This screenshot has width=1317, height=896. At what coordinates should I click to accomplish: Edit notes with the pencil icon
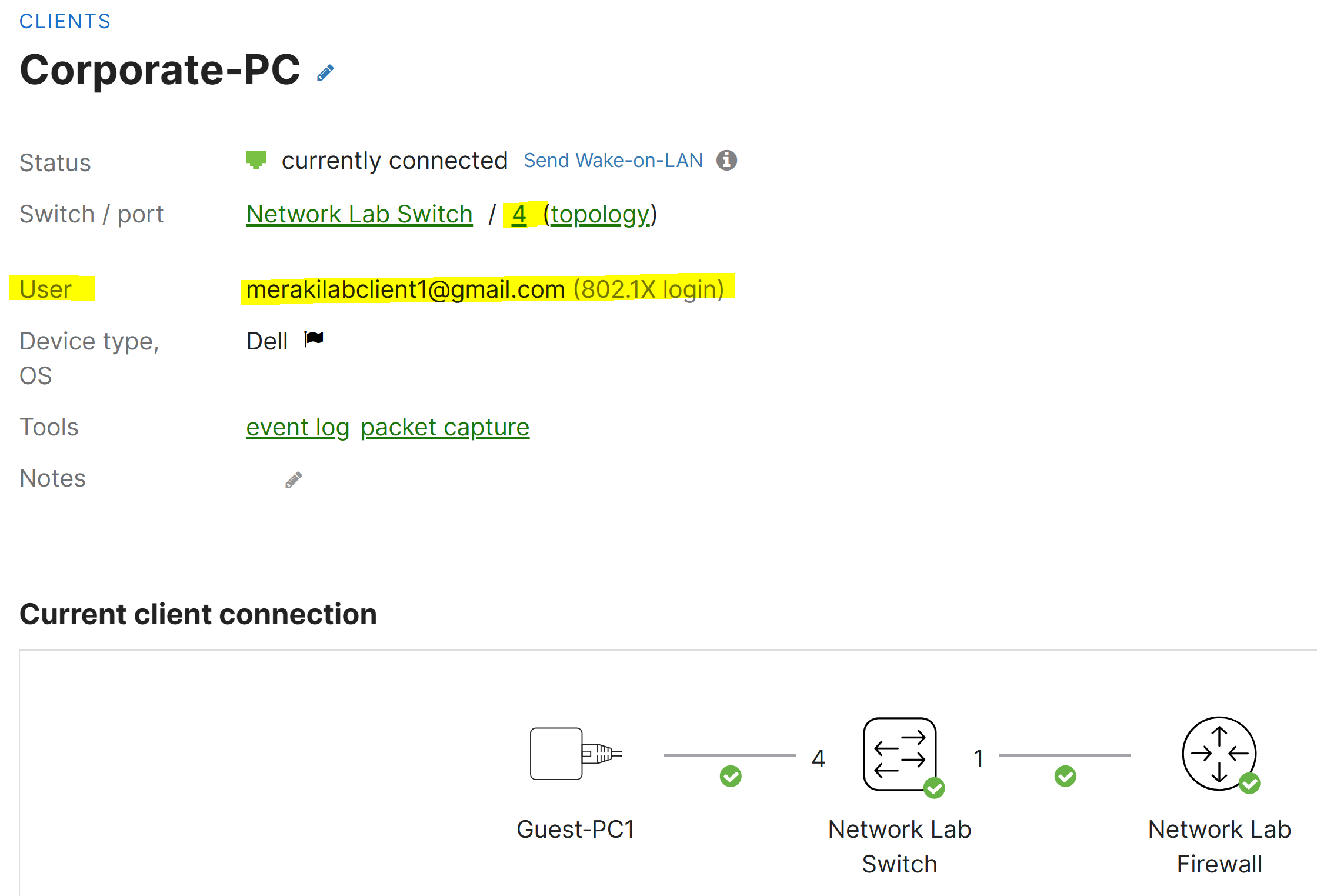point(294,479)
